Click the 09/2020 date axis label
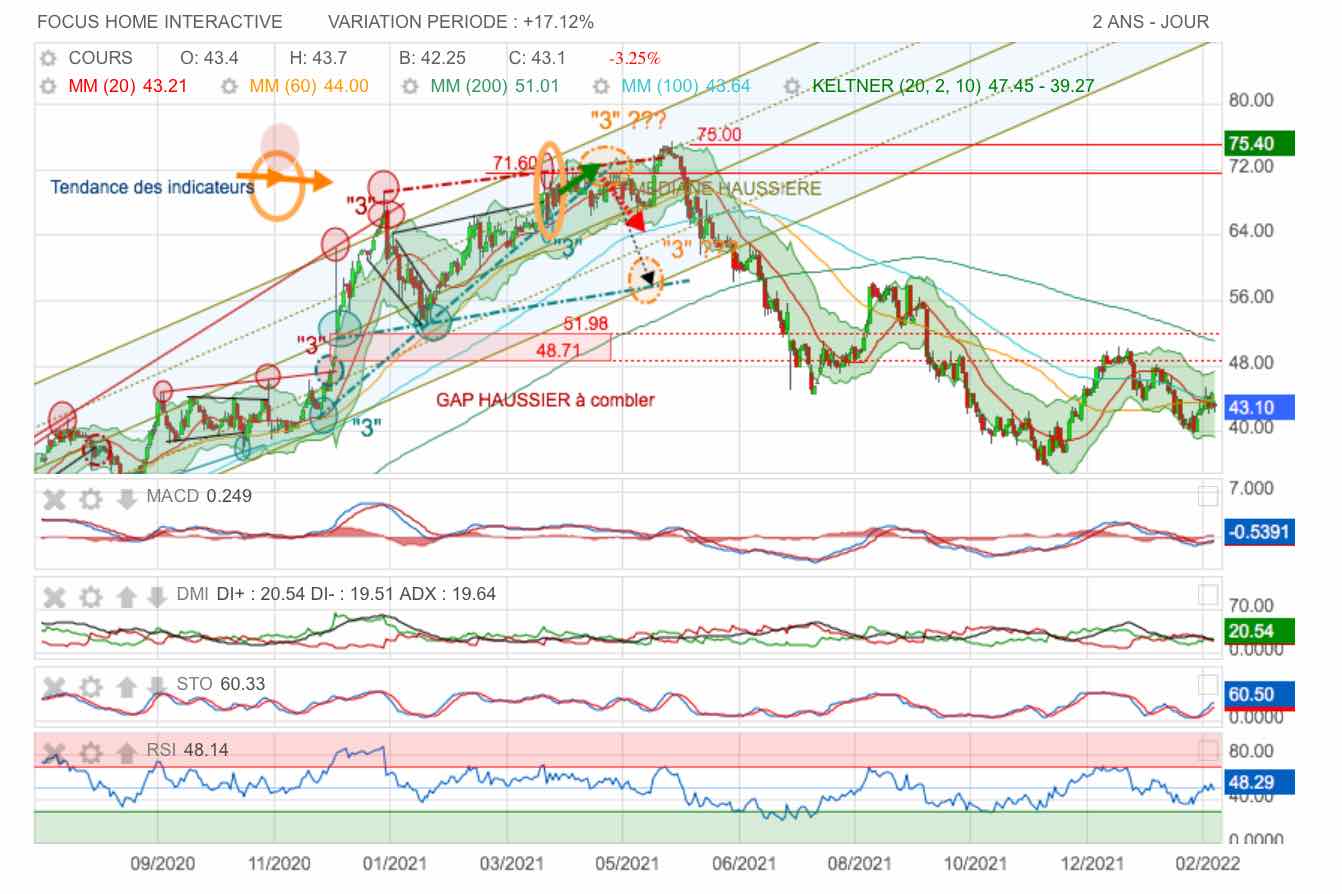 tap(162, 862)
